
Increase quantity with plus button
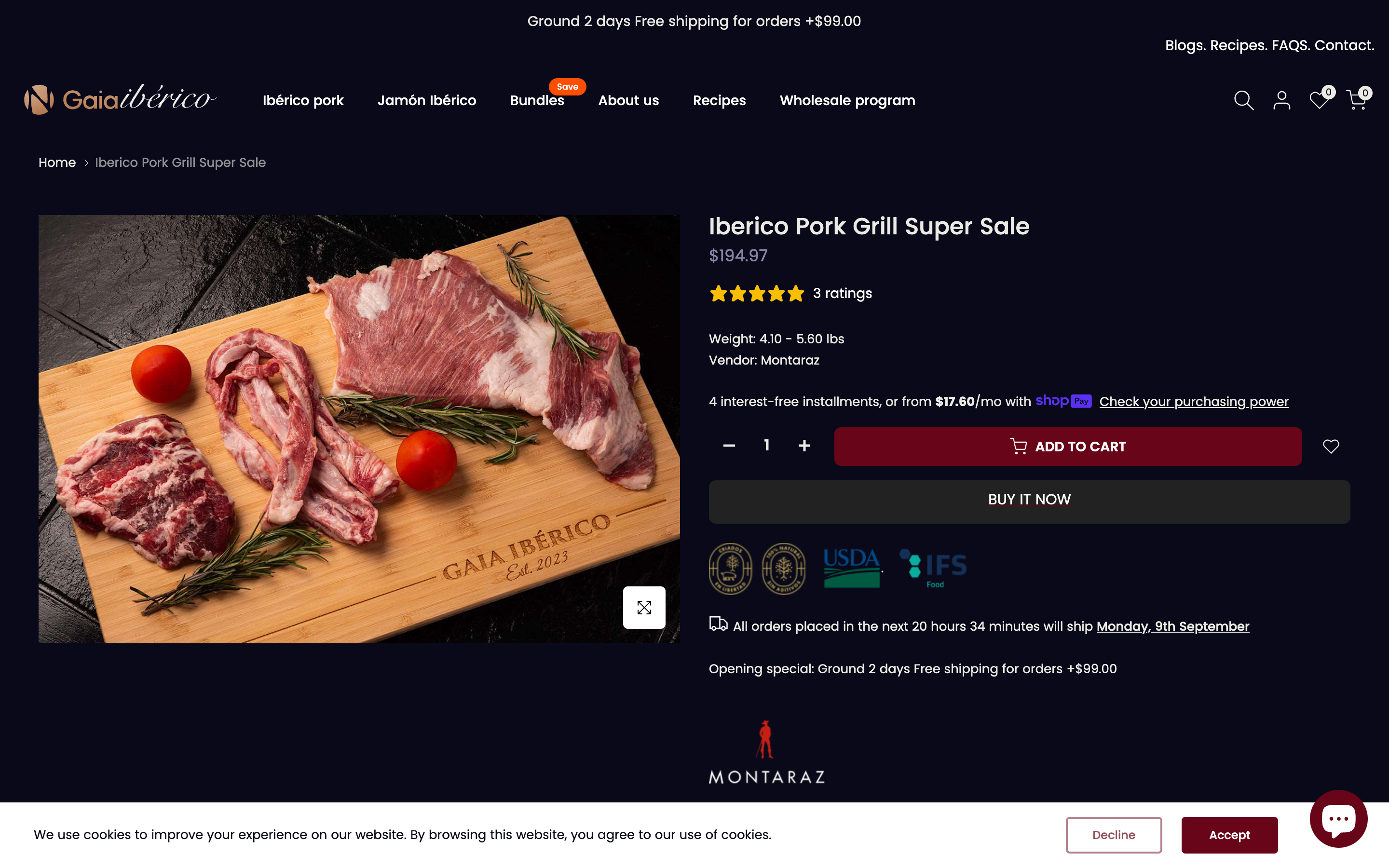(x=804, y=446)
